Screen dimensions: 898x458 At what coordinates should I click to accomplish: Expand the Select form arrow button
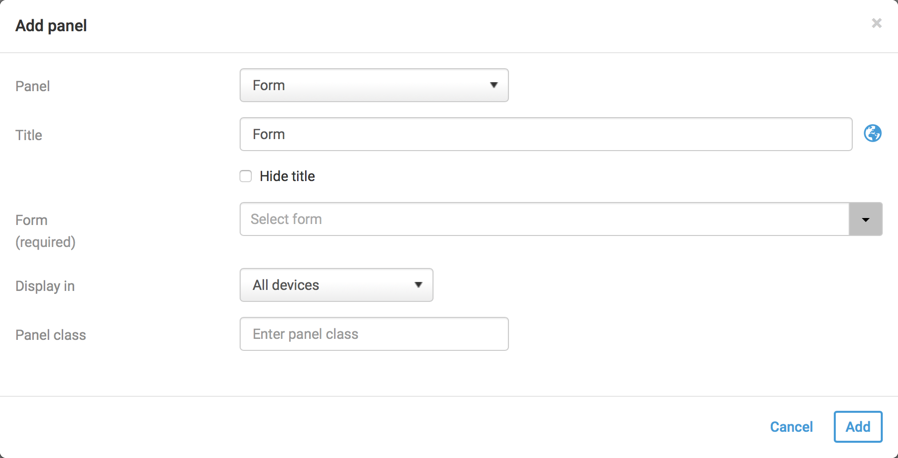pyautogui.click(x=865, y=219)
